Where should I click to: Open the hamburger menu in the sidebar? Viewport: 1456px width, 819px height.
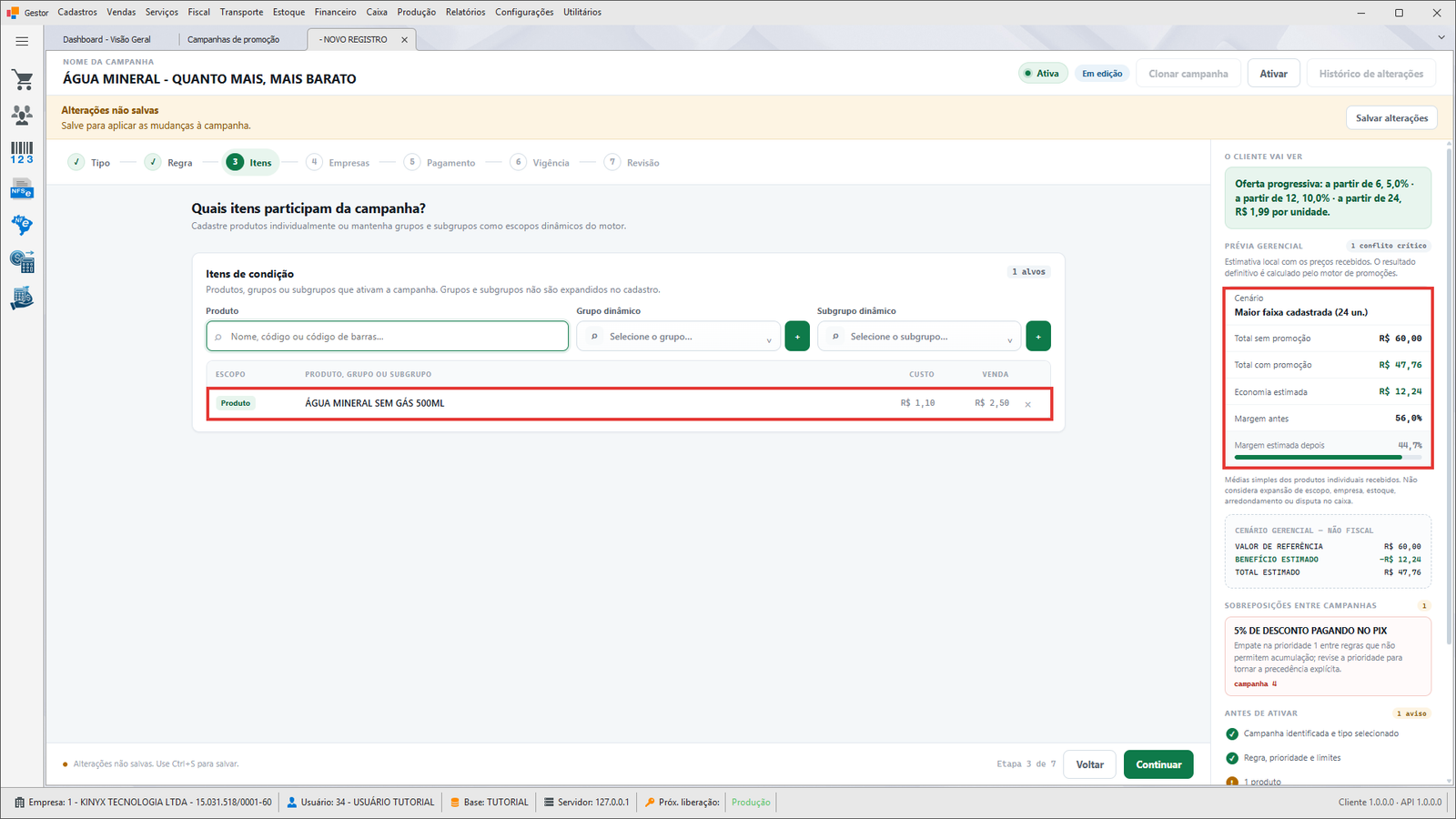click(22, 41)
